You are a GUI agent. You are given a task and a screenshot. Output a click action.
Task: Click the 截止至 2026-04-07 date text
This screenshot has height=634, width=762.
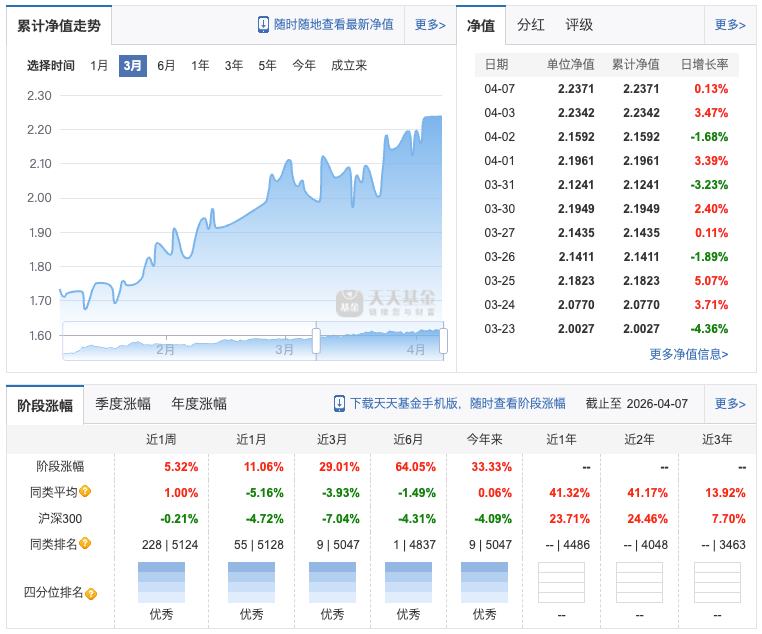(637, 404)
